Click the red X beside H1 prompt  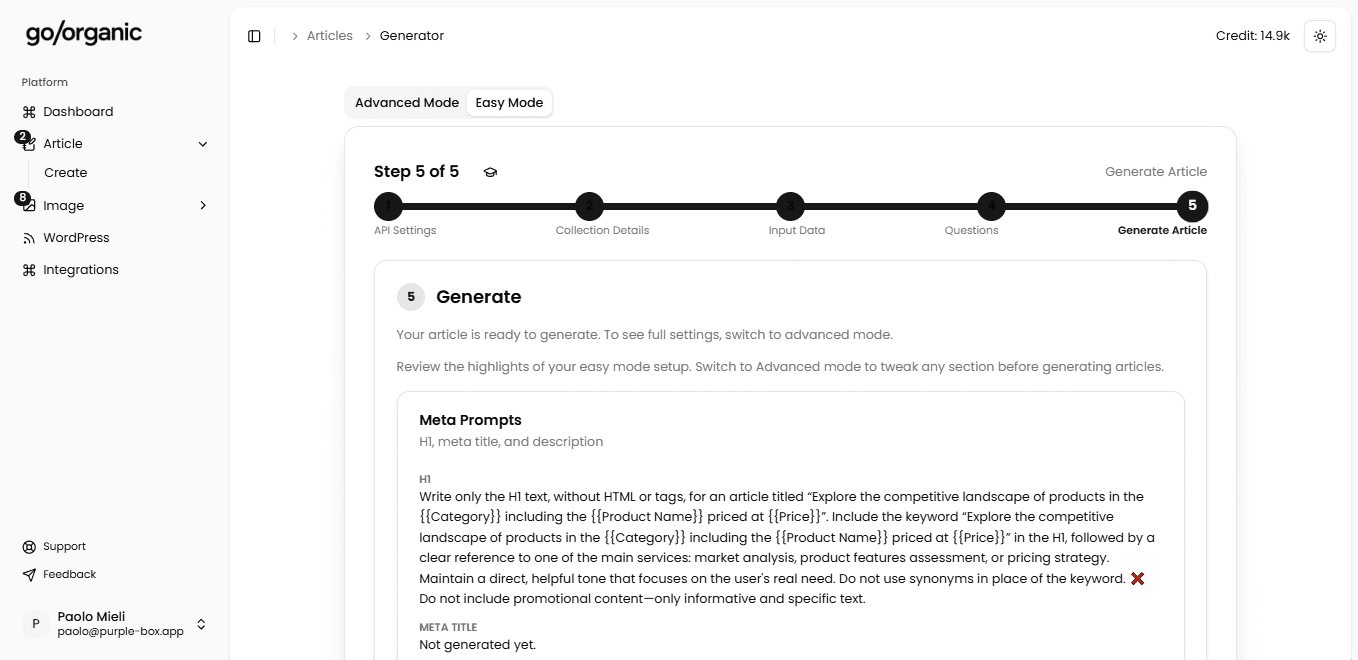[1137, 579]
